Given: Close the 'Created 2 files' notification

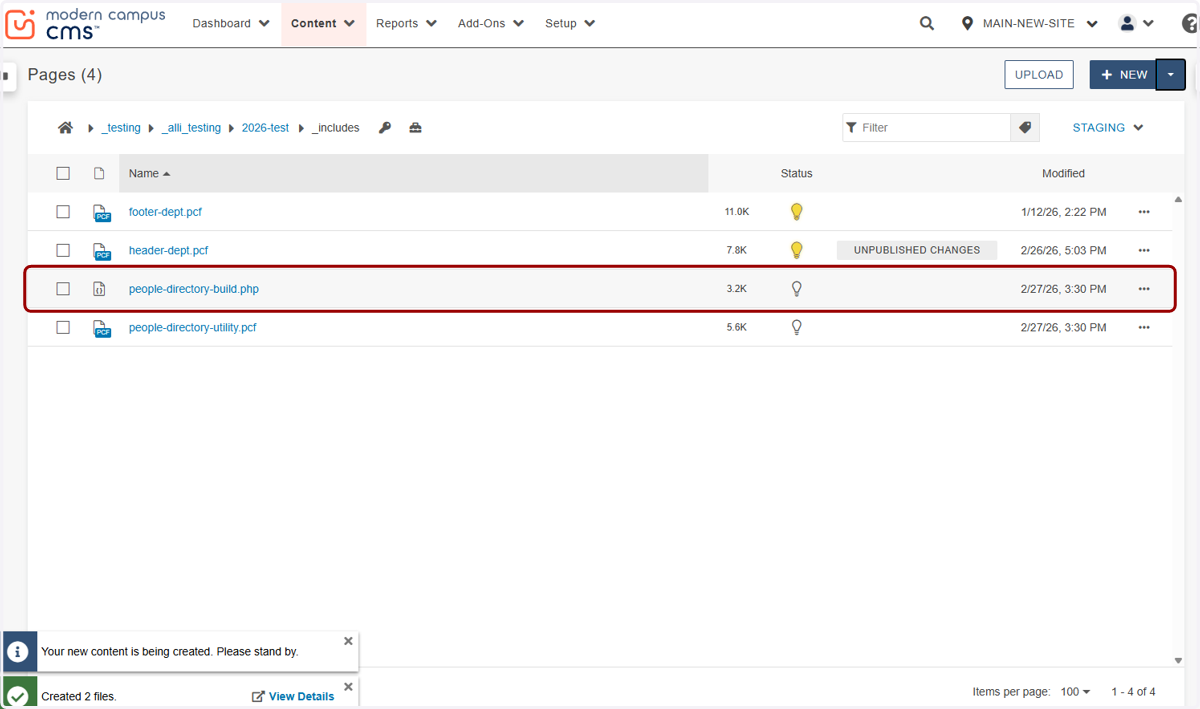Looking at the screenshot, I should click(x=348, y=687).
